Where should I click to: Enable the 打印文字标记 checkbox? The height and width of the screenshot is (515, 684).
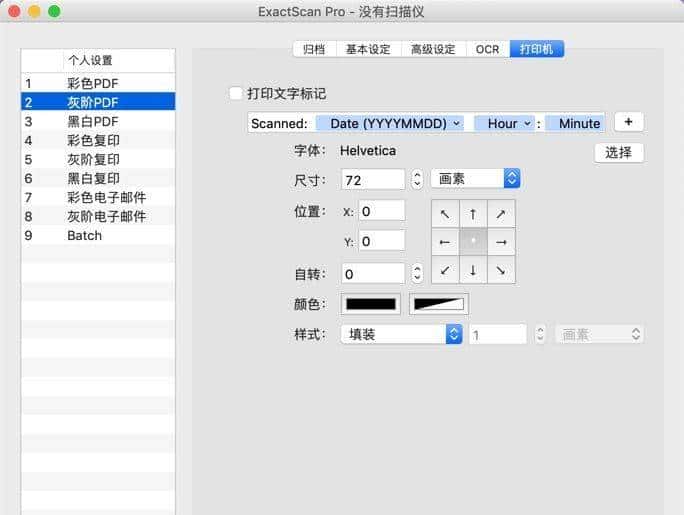(235, 94)
